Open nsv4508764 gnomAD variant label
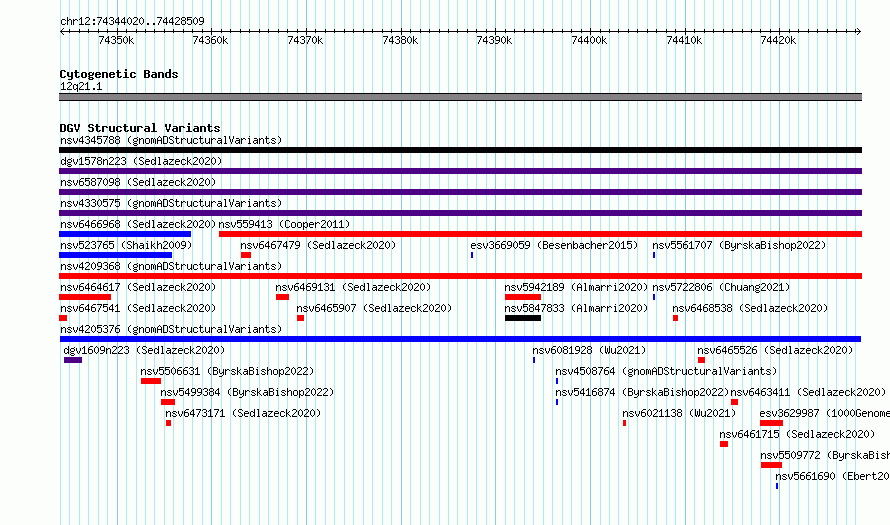890x525 pixels. tap(666, 371)
